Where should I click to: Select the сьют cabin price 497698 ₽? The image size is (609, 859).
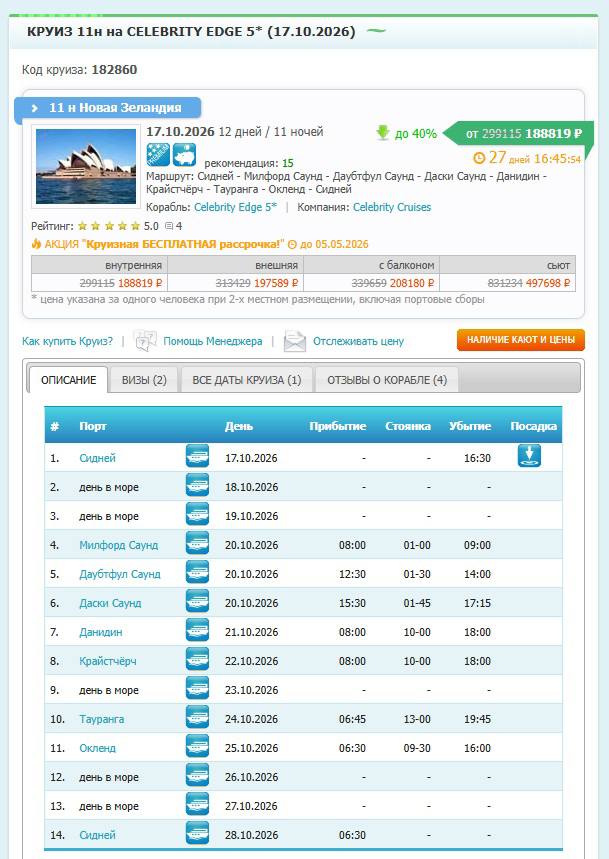pos(548,283)
